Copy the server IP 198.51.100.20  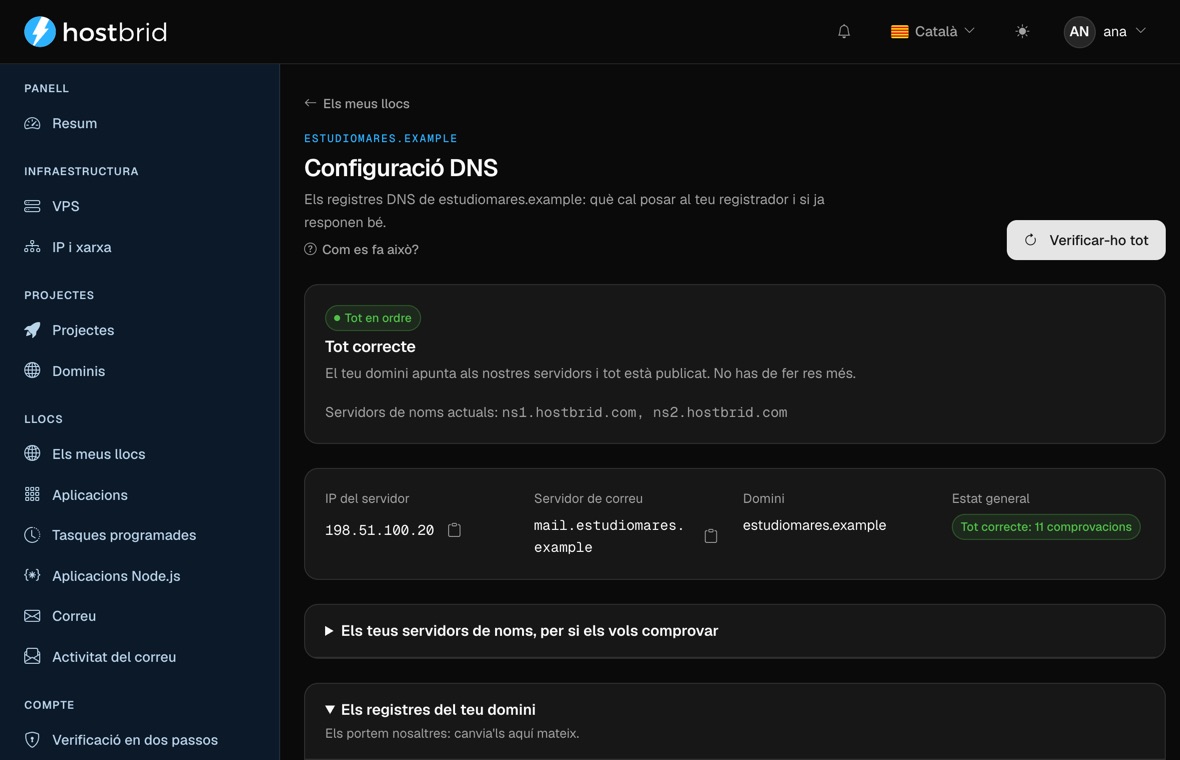tap(454, 530)
